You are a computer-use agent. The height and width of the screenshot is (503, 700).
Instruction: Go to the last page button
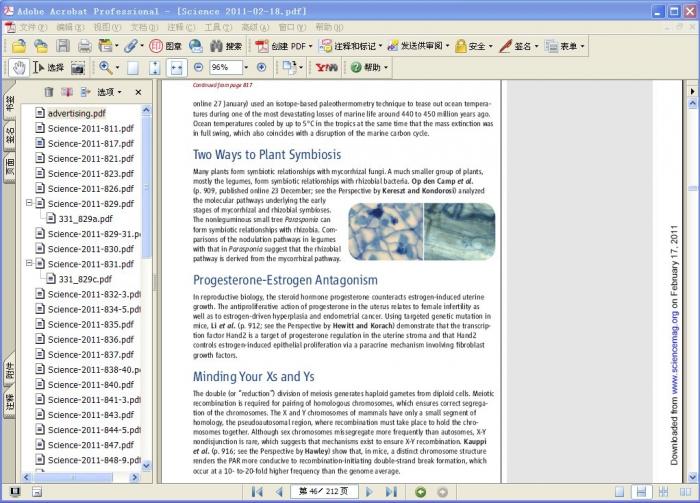[x=392, y=492]
